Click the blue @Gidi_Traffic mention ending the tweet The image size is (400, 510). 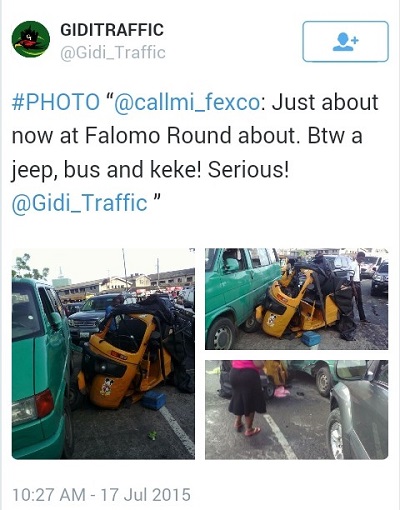tap(79, 203)
